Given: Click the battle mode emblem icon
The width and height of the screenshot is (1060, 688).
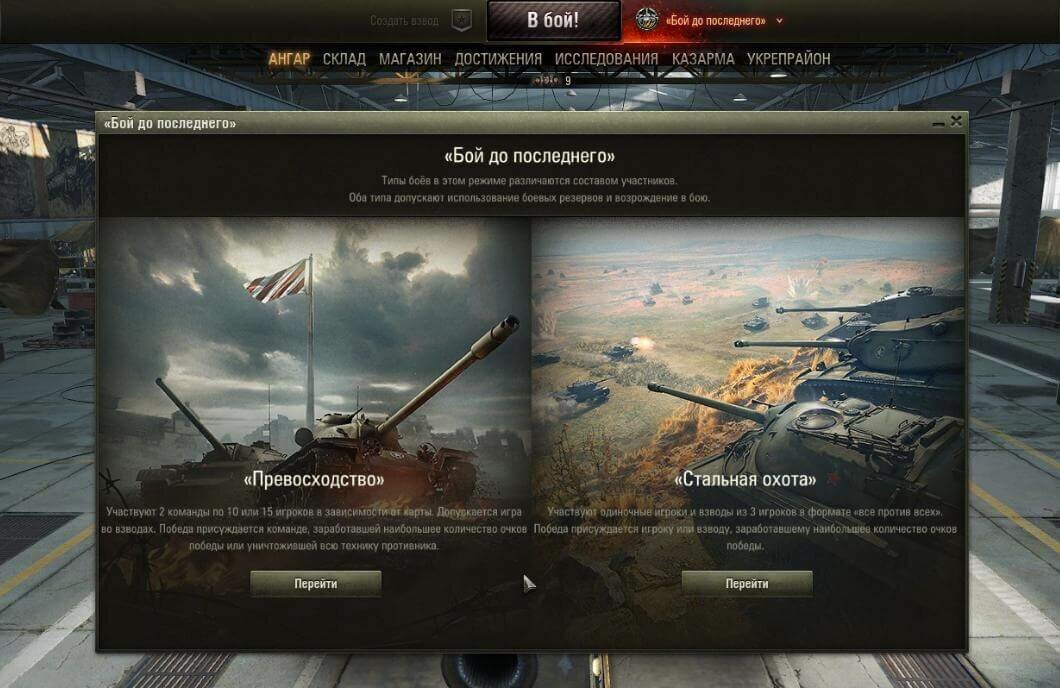Looking at the screenshot, I should (647, 20).
